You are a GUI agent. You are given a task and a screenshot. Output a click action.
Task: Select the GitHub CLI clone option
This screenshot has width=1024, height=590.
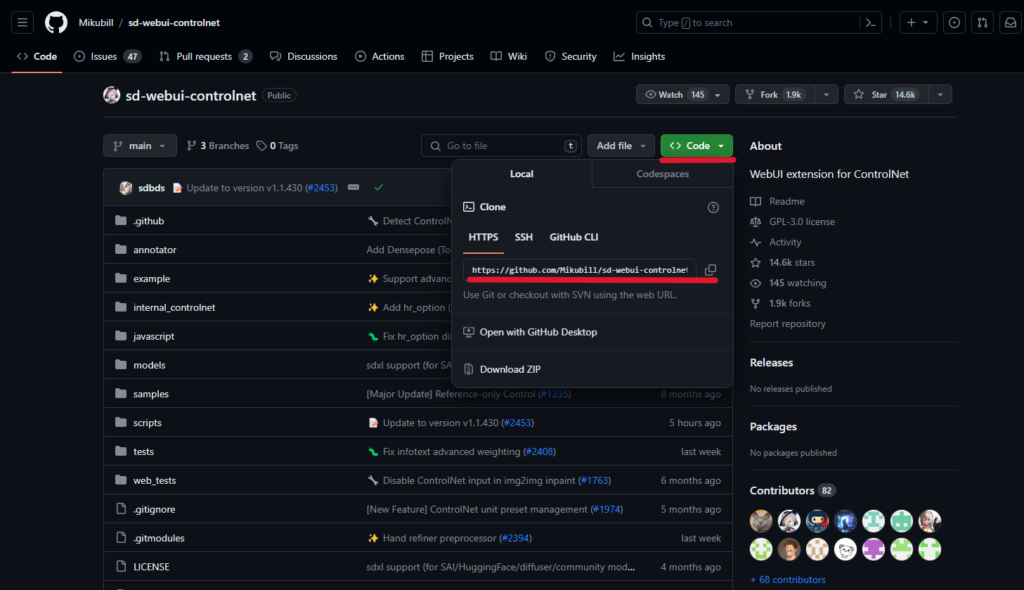pos(573,237)
